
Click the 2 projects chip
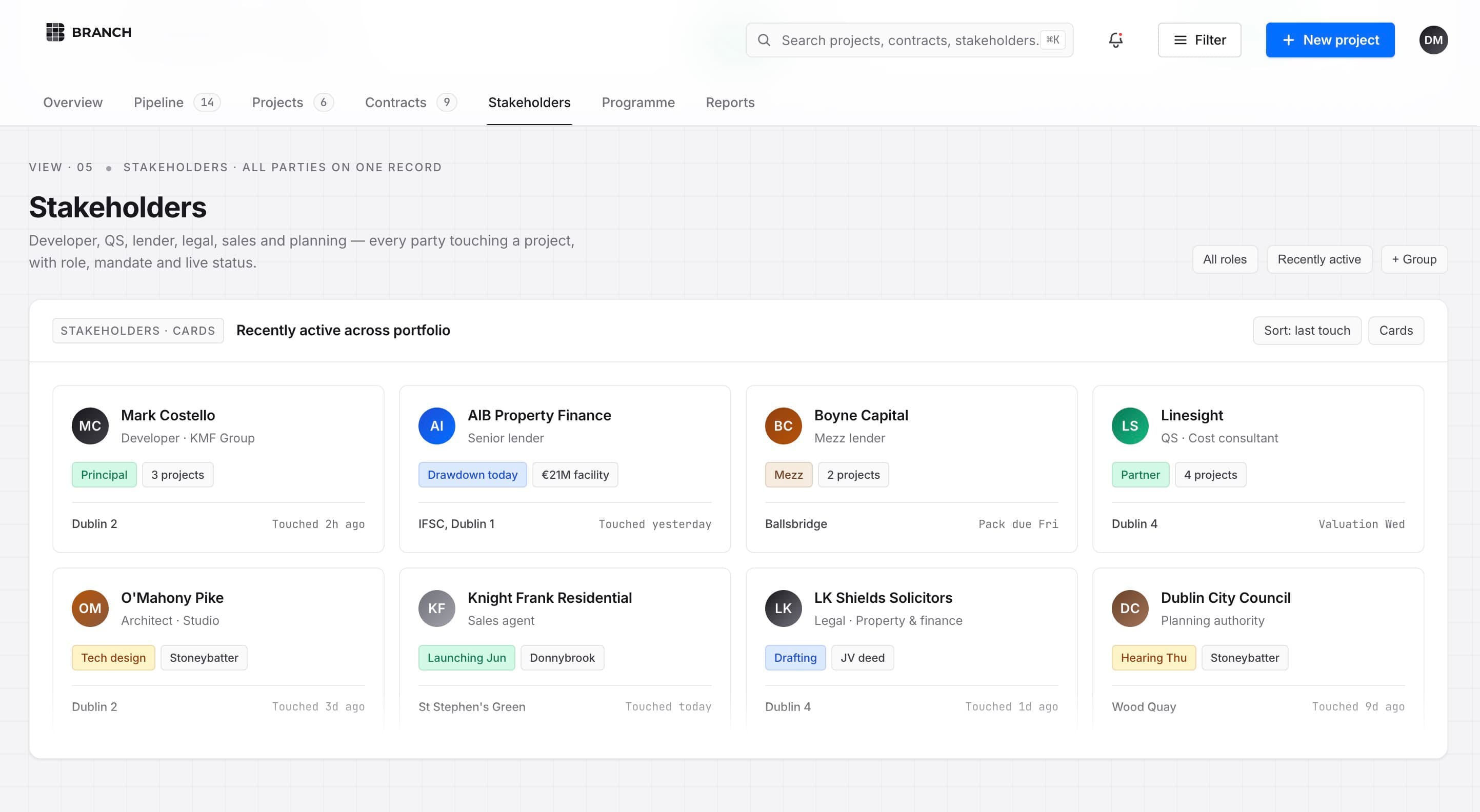click(x=853, y=475)
